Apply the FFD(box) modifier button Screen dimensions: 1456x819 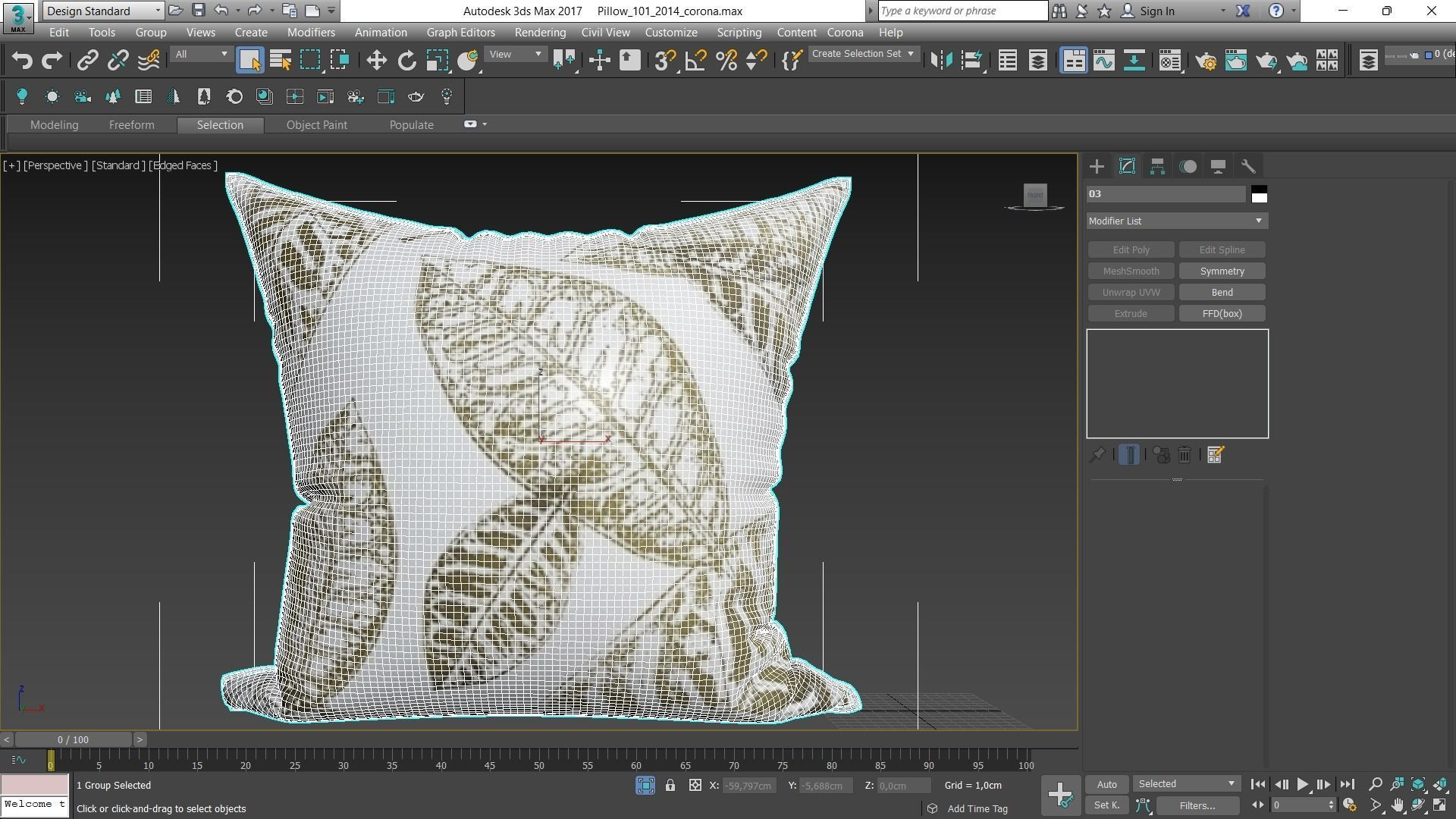(x=1222, y=314)
